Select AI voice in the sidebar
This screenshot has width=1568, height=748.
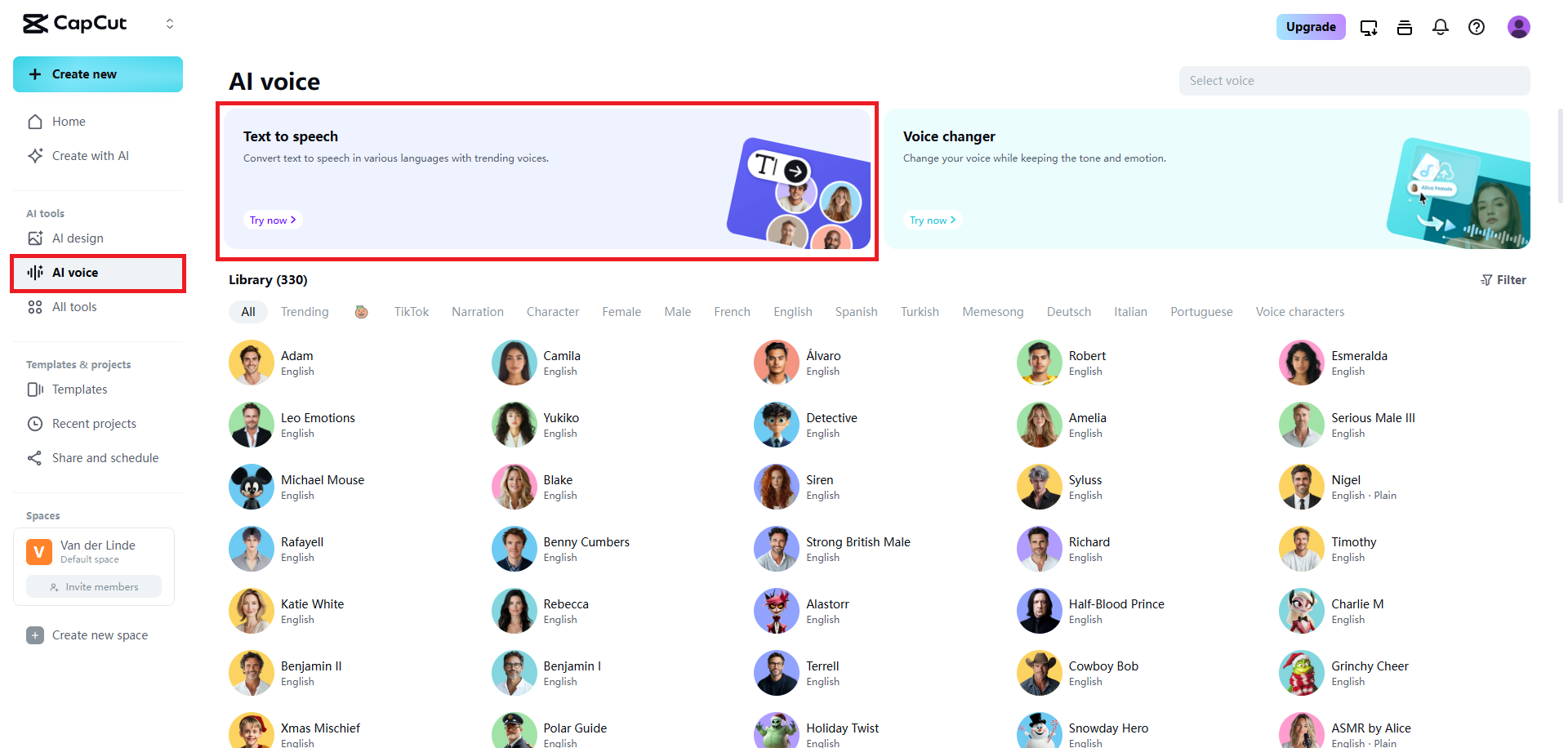click(98, 273)
